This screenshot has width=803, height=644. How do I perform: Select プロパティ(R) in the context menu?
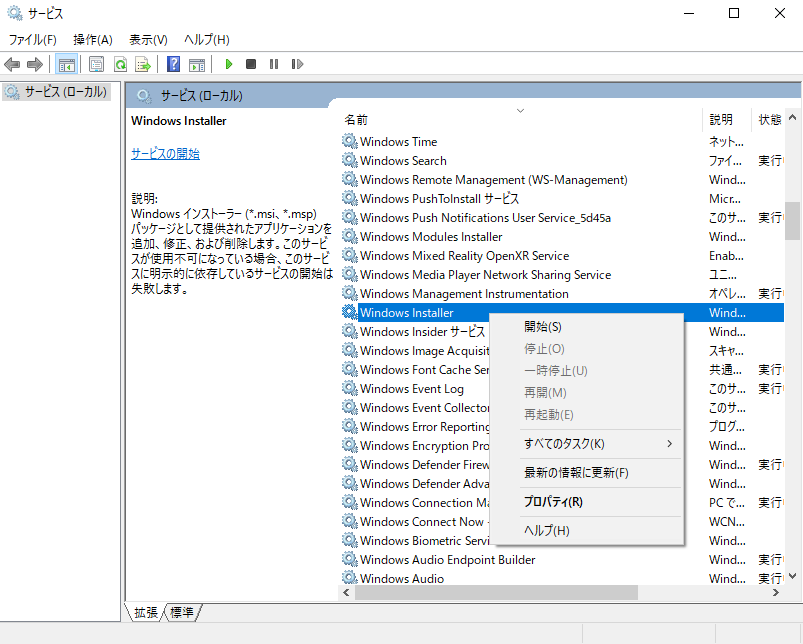[x=553, y=502]
